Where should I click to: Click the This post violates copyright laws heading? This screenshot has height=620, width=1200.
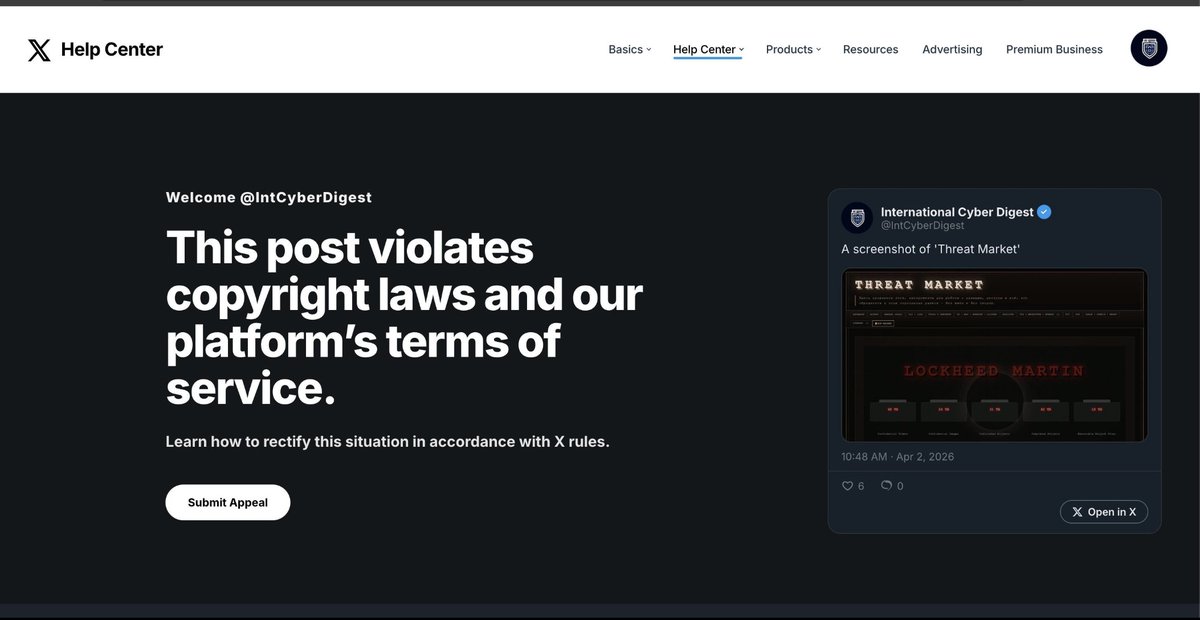404,317
